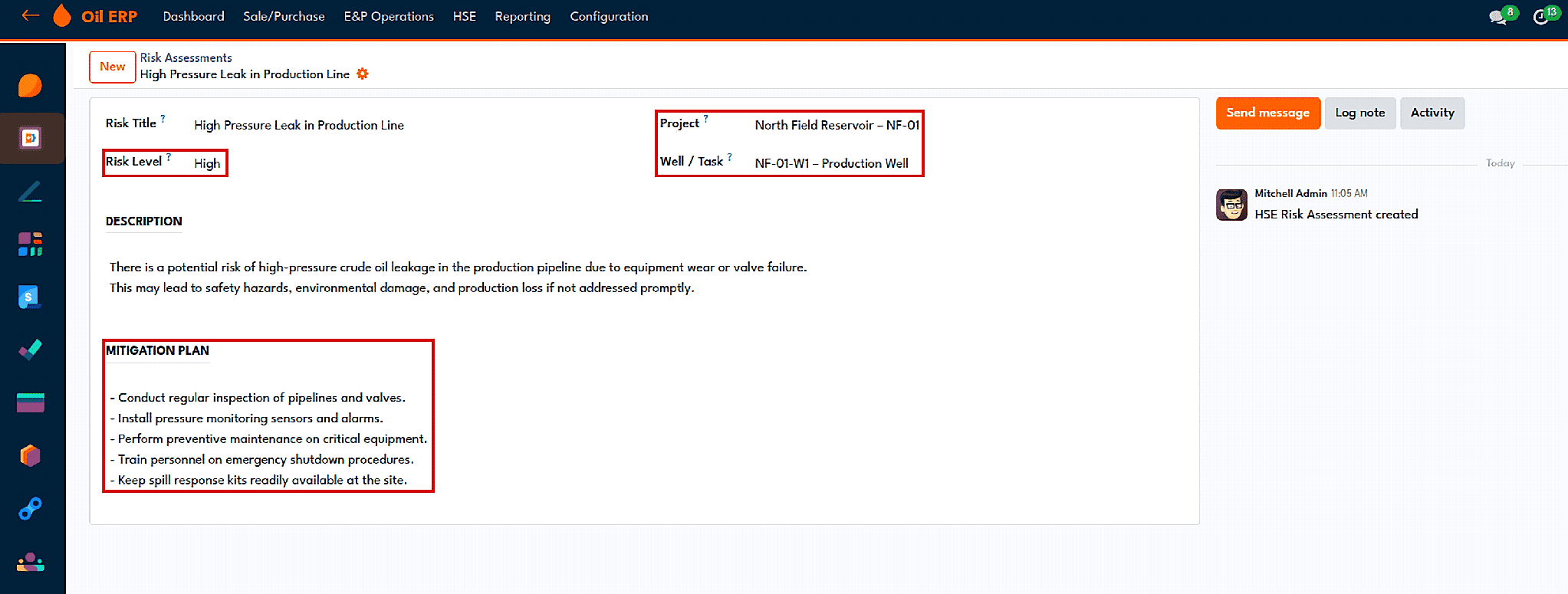
Task: Click the people group sidebar icon
Action: 31,562
